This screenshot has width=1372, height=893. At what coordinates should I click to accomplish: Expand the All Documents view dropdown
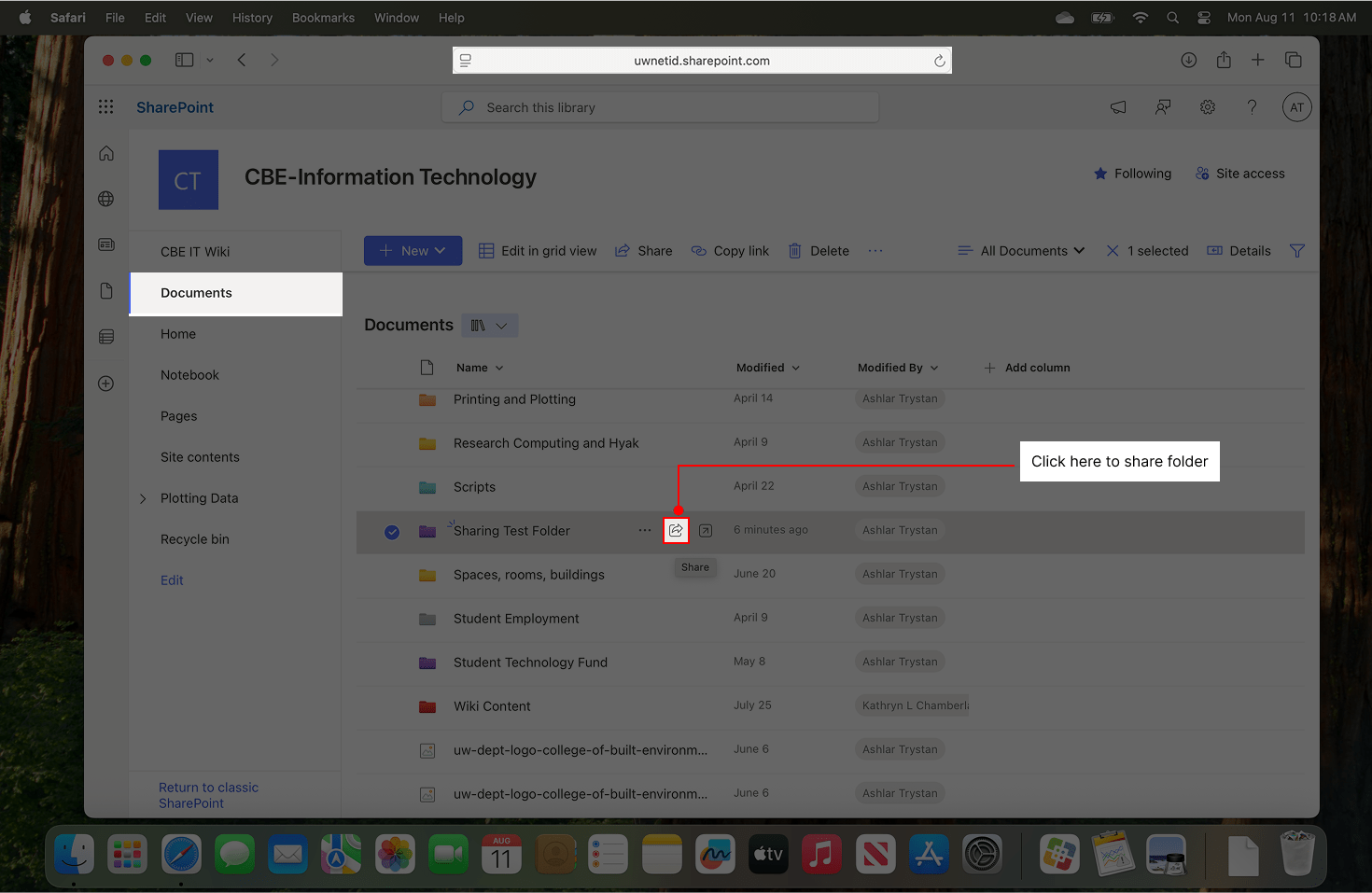point(1022,251)
